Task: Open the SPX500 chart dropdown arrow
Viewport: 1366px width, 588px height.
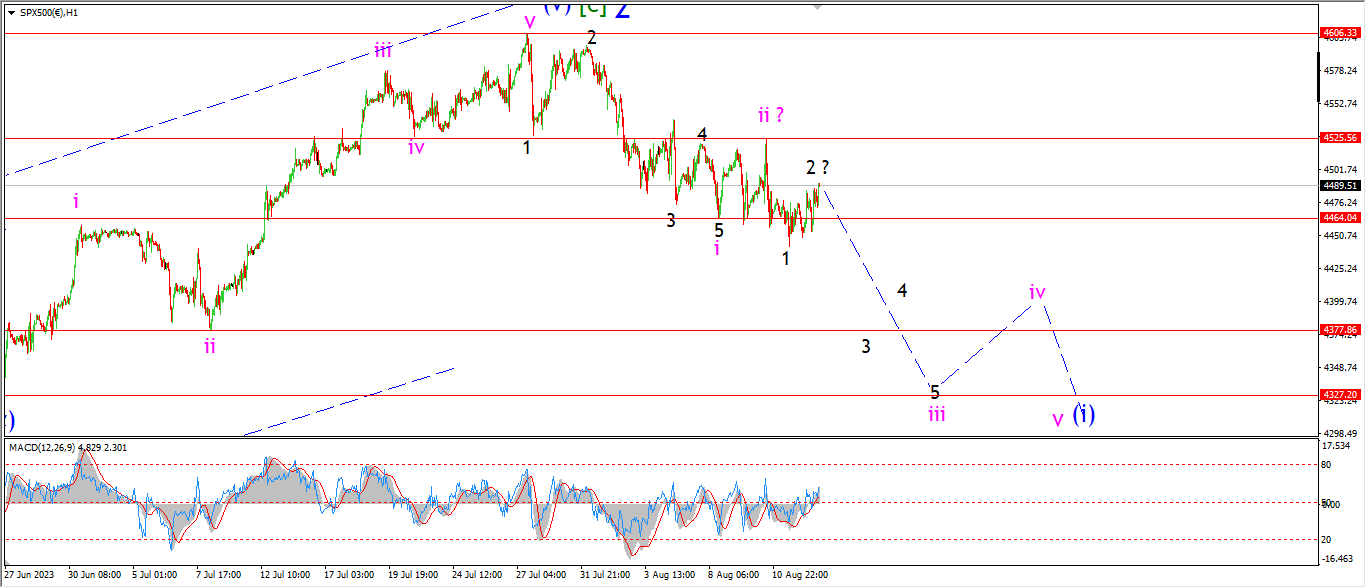Action: [x=11, y=12]
